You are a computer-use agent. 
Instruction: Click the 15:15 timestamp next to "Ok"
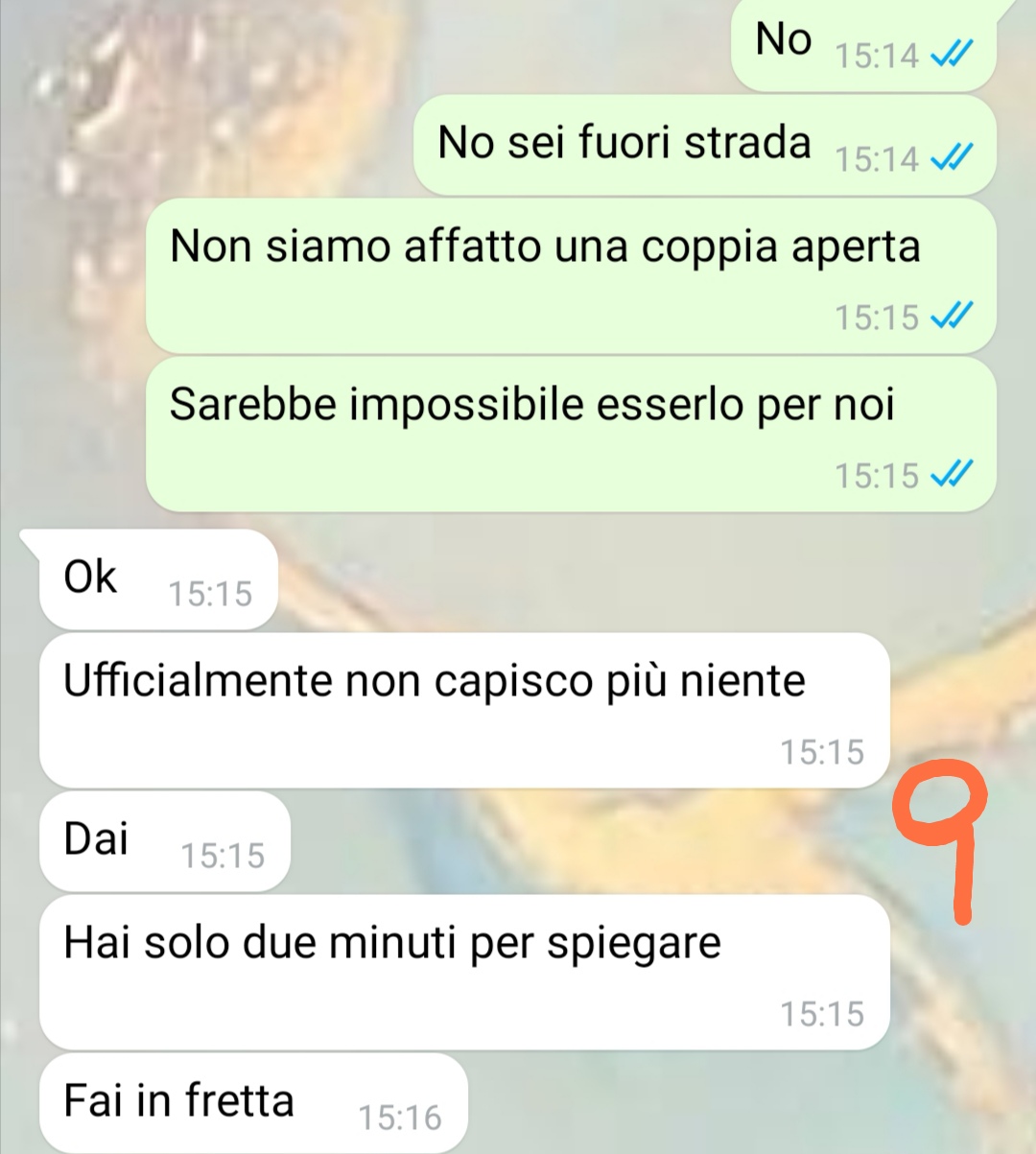click(210, 594)
